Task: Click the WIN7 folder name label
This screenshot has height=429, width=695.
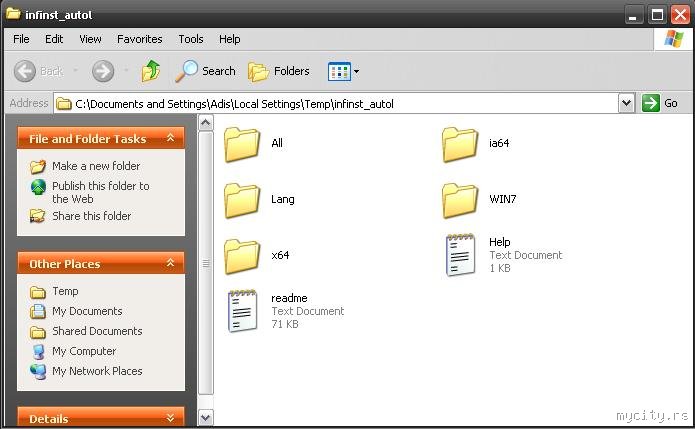Action: pos(503,199)
